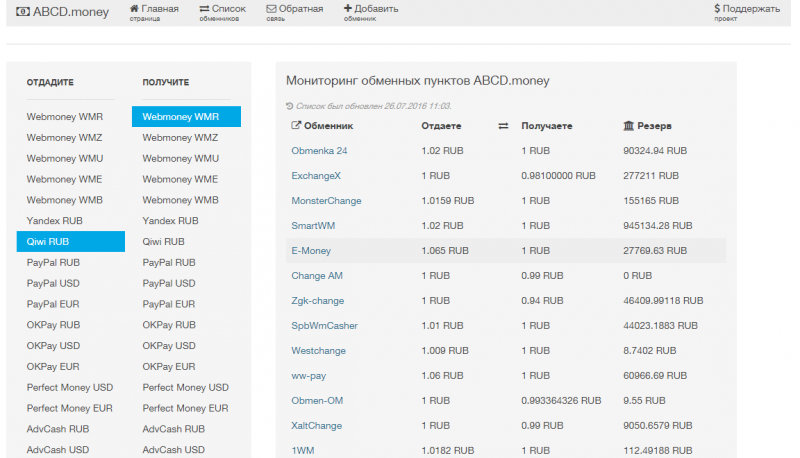Open Обратная связь menu item
Viewport: 800px width, 458px height.
[x=294, y=13]
